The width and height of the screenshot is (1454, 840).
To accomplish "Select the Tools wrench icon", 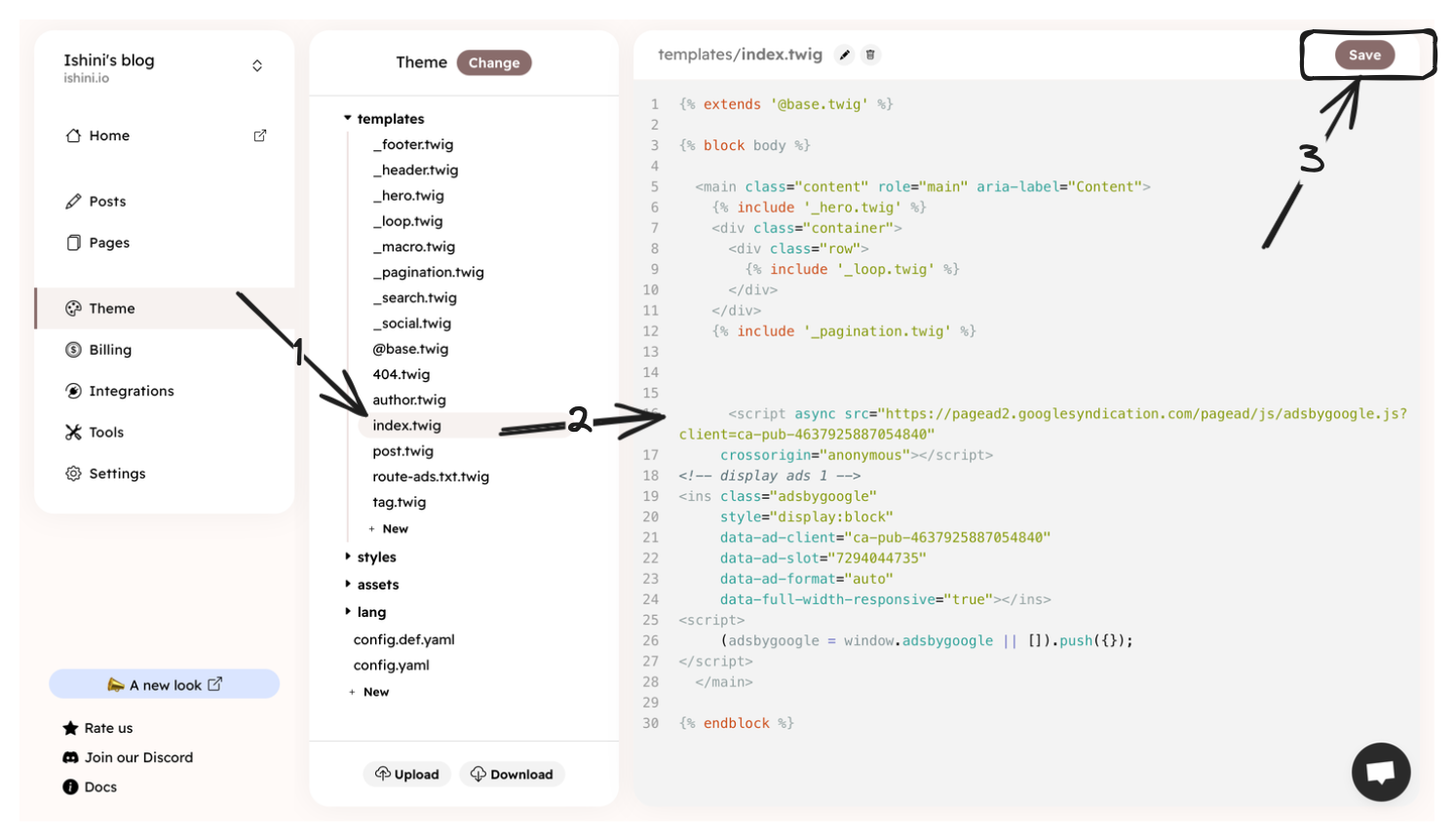I will (72, 432).
